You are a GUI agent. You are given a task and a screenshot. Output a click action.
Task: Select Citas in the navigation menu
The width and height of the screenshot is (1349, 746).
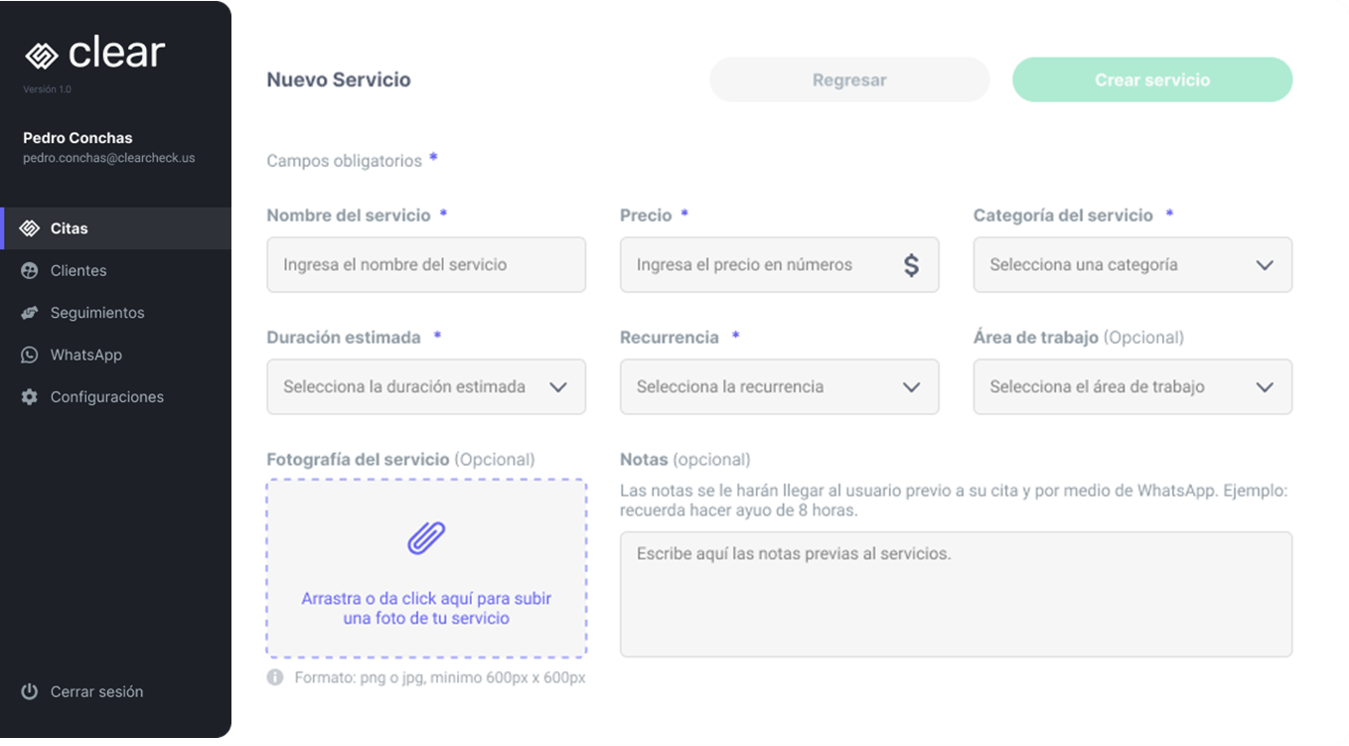(70, 227)
